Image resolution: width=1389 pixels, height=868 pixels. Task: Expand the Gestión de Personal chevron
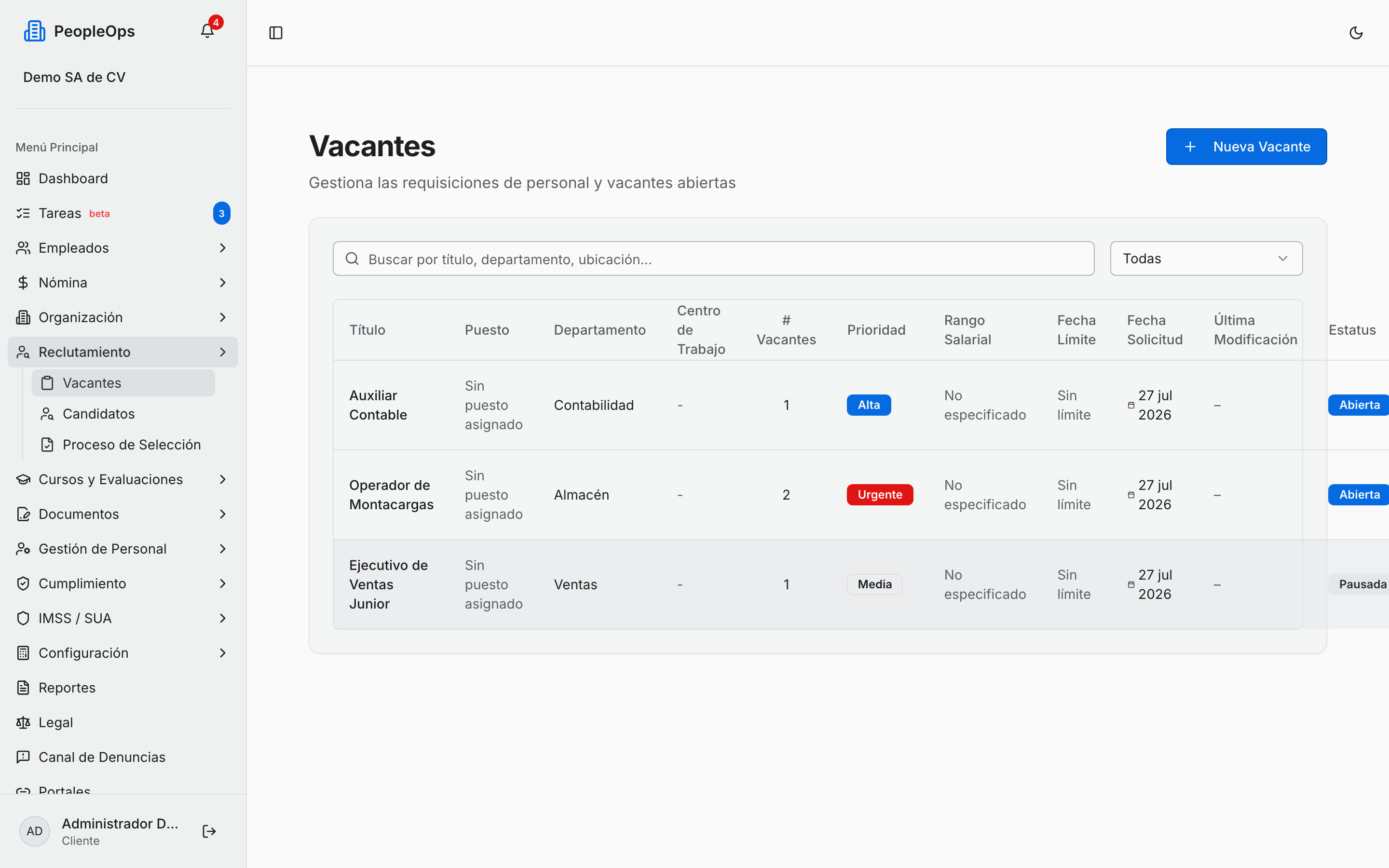tap(223, 549)
